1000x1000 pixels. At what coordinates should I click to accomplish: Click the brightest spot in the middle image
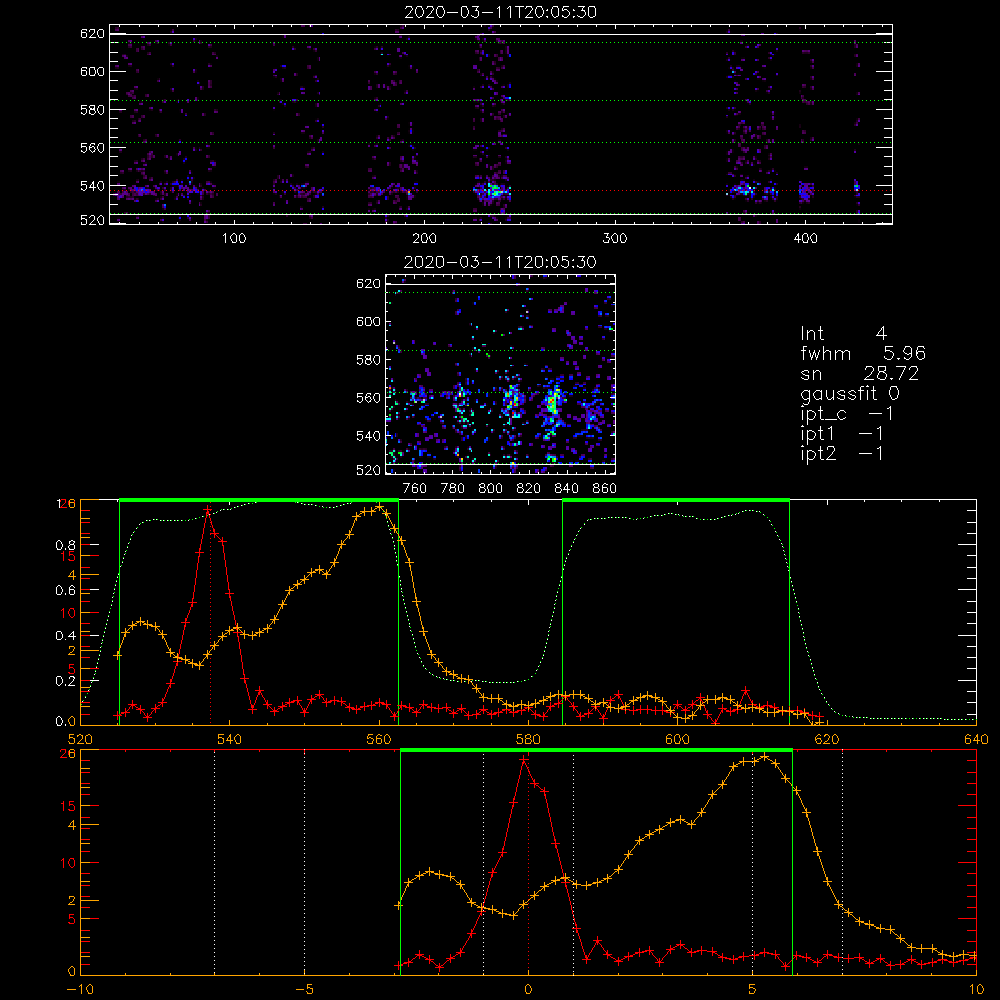[552, 402]
